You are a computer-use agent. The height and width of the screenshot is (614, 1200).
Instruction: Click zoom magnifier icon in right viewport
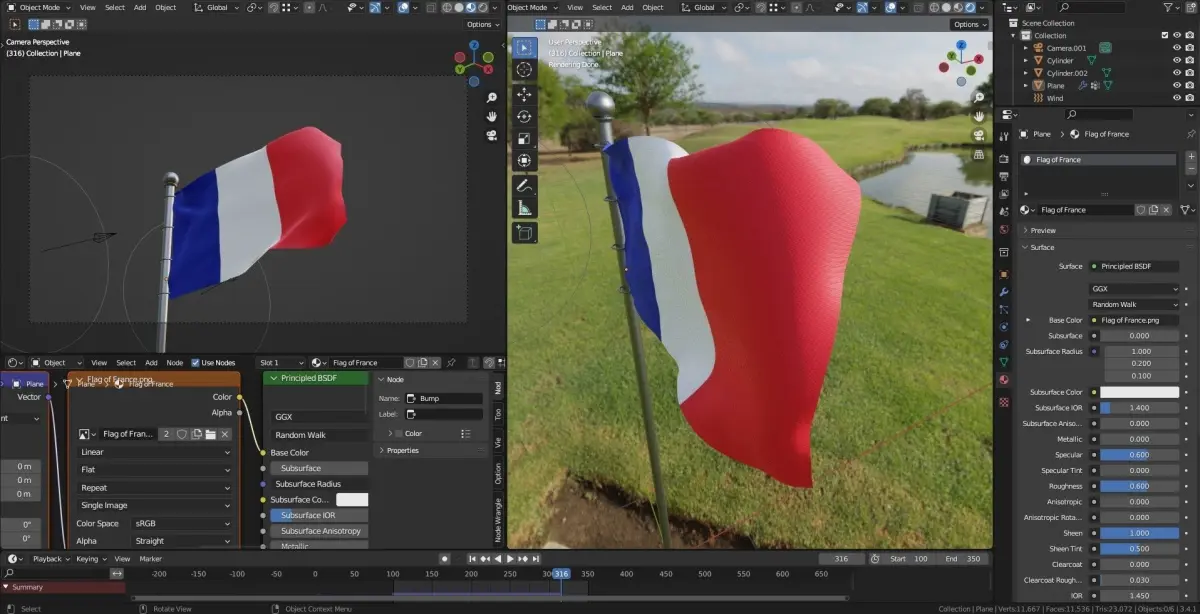tap(977, 96)
